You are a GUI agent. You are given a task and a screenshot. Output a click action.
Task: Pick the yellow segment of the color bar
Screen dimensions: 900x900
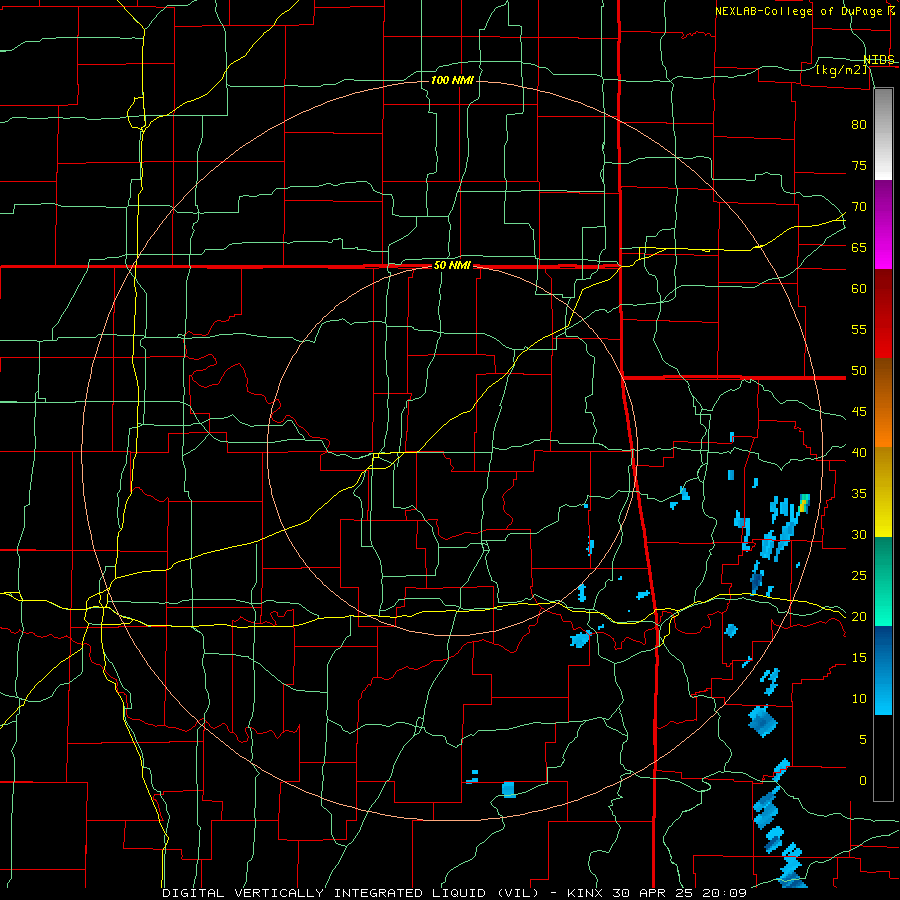883,492
